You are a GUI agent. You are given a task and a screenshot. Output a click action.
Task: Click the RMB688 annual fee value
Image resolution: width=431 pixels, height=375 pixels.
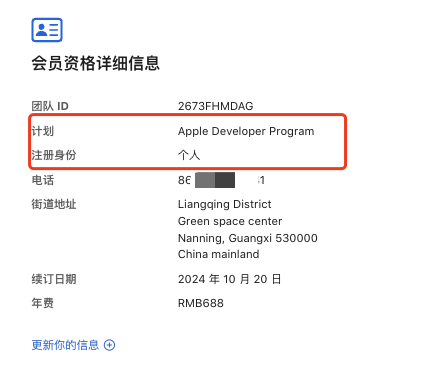tap(201, 303)
